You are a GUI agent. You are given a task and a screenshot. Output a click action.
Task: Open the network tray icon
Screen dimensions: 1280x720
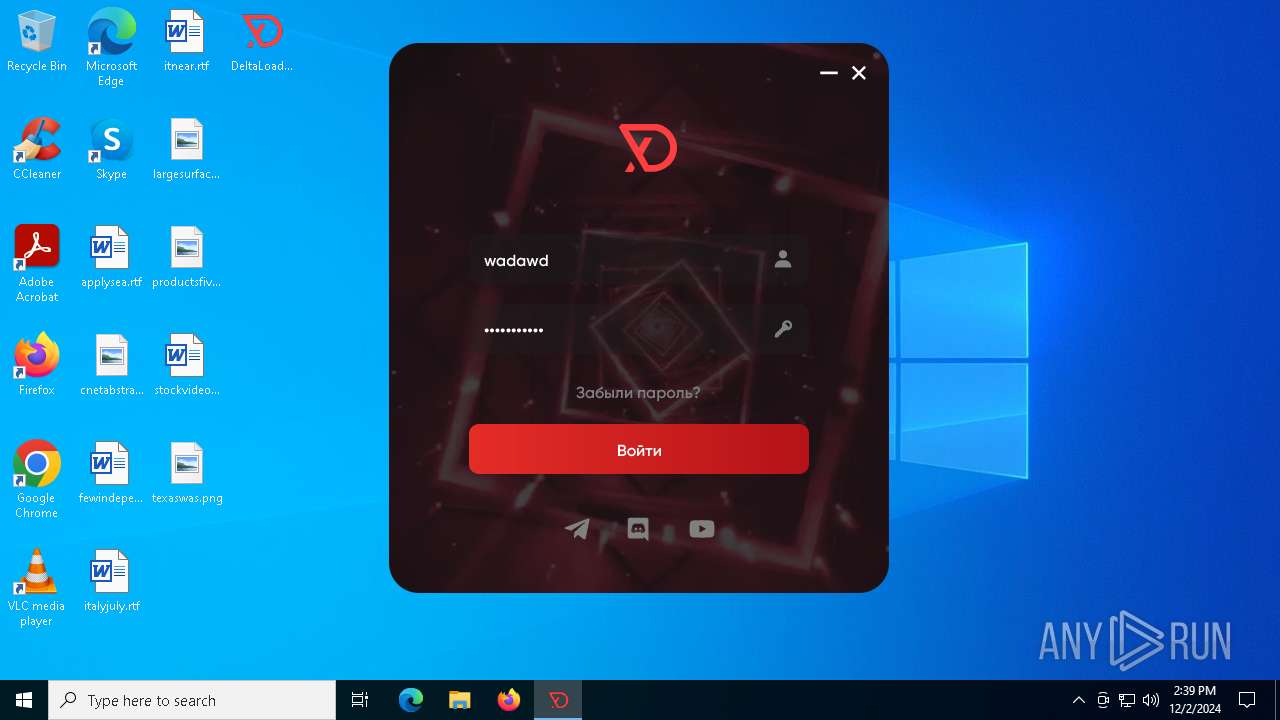coord(1127,700)
